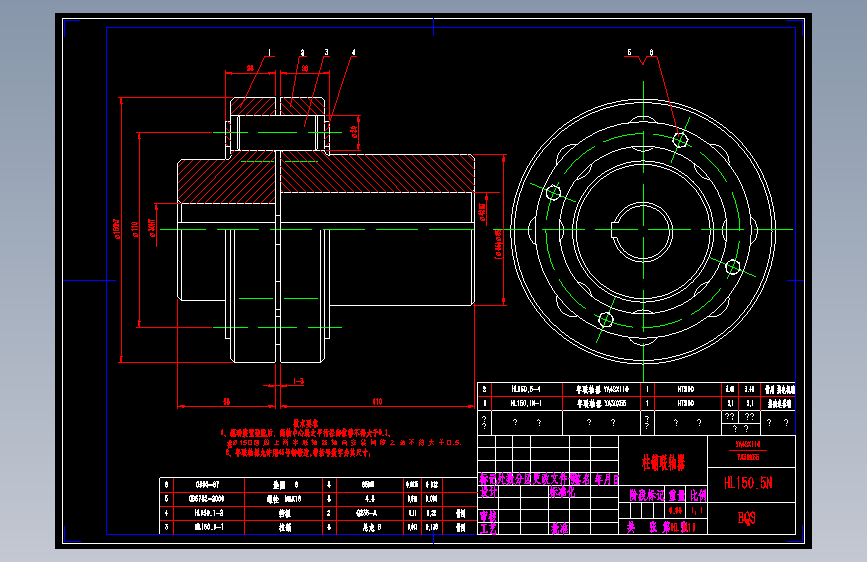Click the 工艺 label in title block

[488, 529]
